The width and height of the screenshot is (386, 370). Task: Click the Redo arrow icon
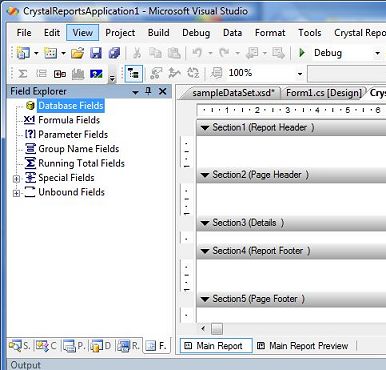click(225, 53)
